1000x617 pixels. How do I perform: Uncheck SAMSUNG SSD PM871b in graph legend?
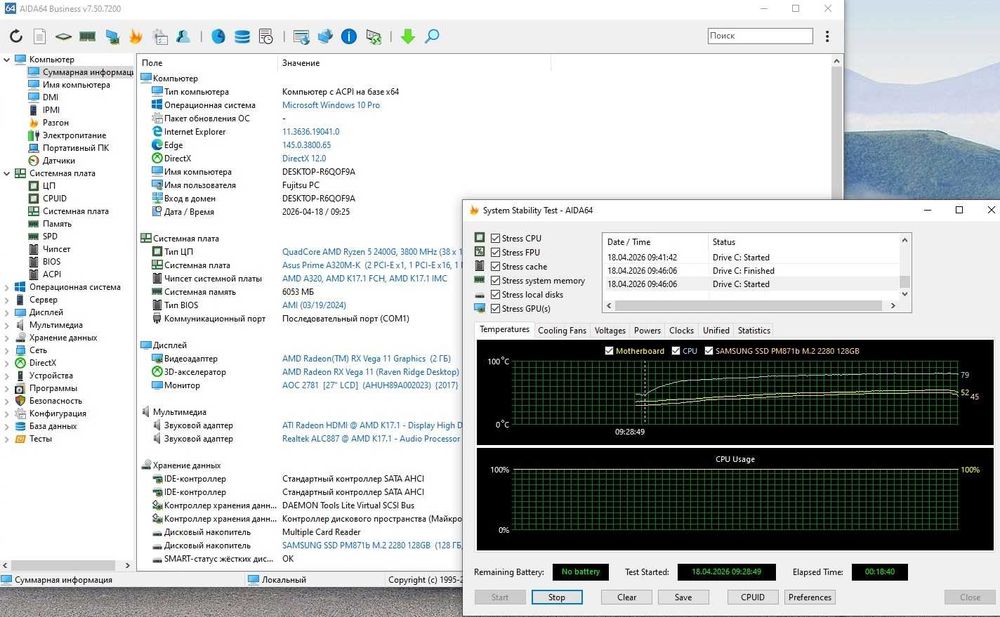pos(709,351)
